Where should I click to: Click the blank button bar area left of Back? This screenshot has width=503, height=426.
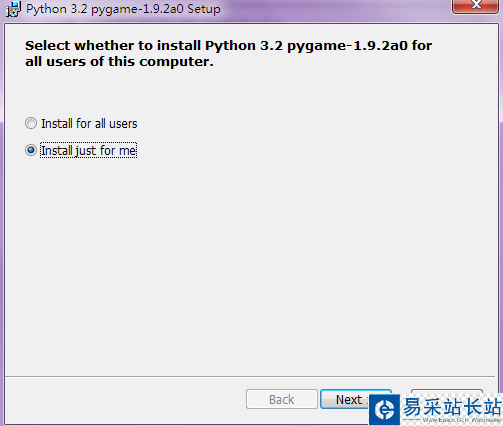coord(125,399)
